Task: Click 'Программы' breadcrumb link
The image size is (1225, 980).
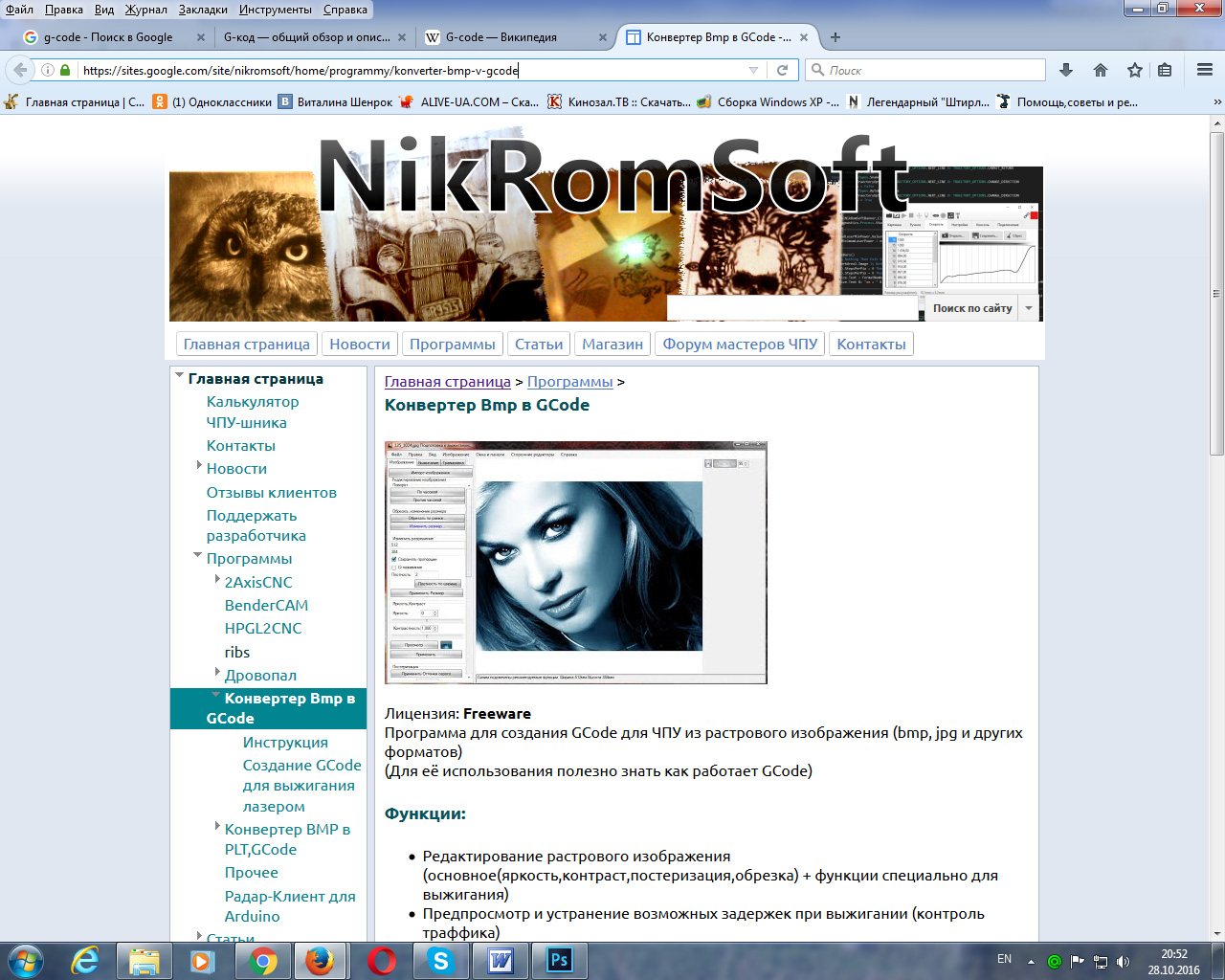Action: [569, 381]
